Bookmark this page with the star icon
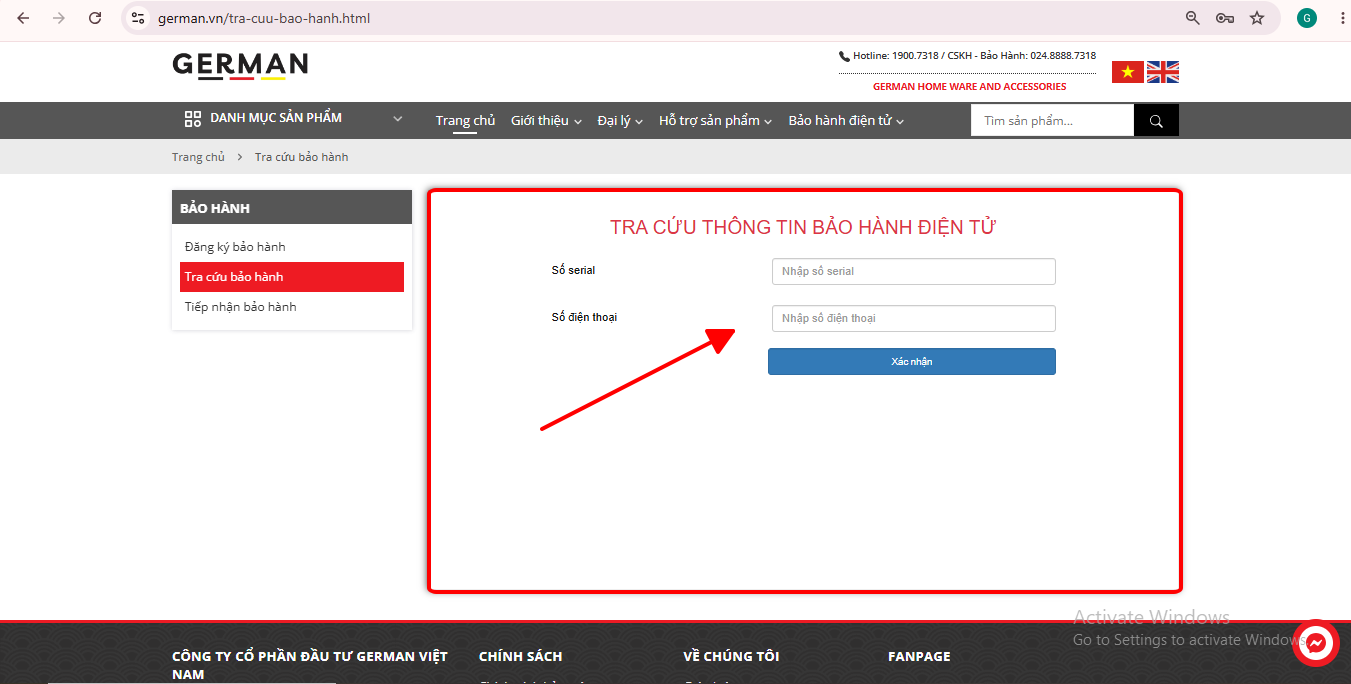The height and width of the screenshot is (684, 1351). click(1257, 18)
